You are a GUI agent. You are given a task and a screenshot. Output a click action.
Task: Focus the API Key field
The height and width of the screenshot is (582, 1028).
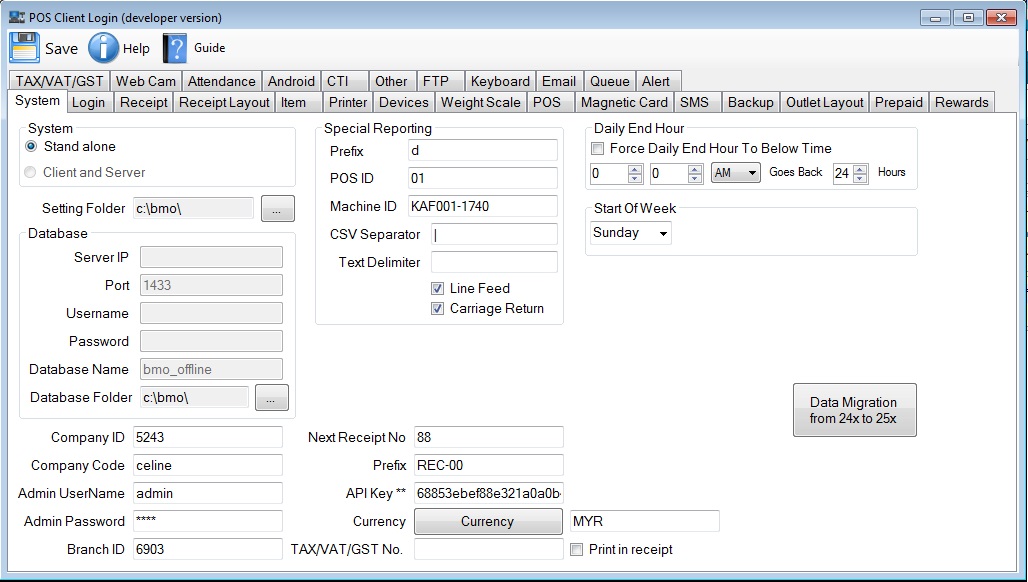click(488, 494)
